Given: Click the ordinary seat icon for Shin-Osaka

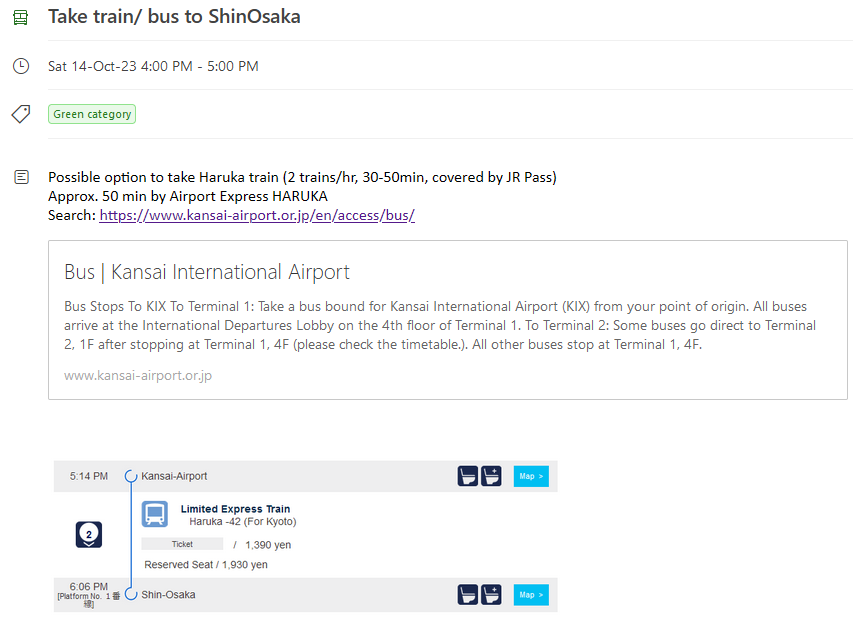Looking at the screenshot, I should [468, 595].
